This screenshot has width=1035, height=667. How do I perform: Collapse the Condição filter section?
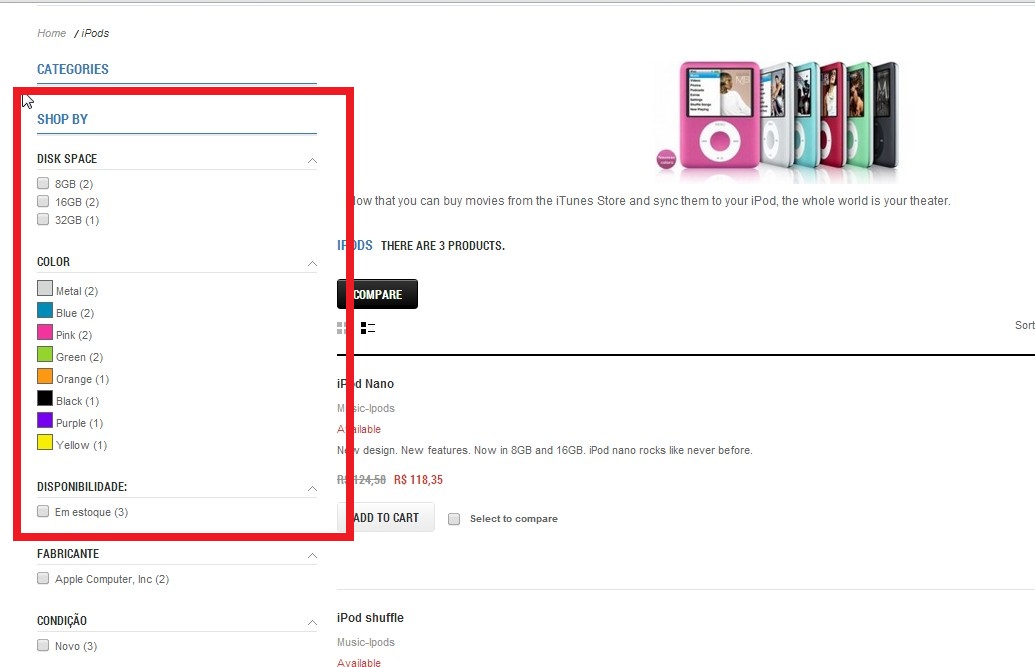312,623
